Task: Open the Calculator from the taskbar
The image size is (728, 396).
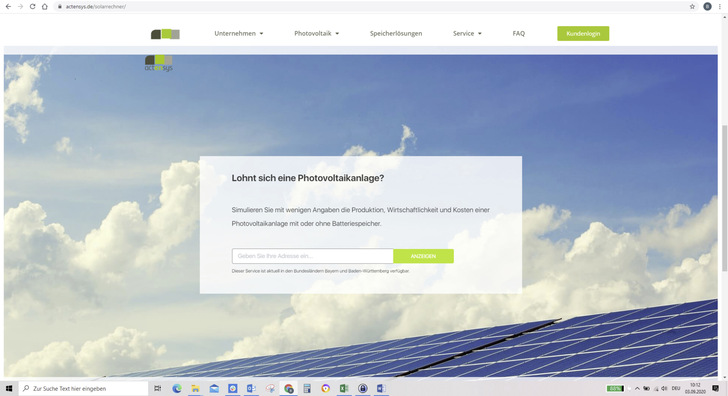Action: [307, 389]
